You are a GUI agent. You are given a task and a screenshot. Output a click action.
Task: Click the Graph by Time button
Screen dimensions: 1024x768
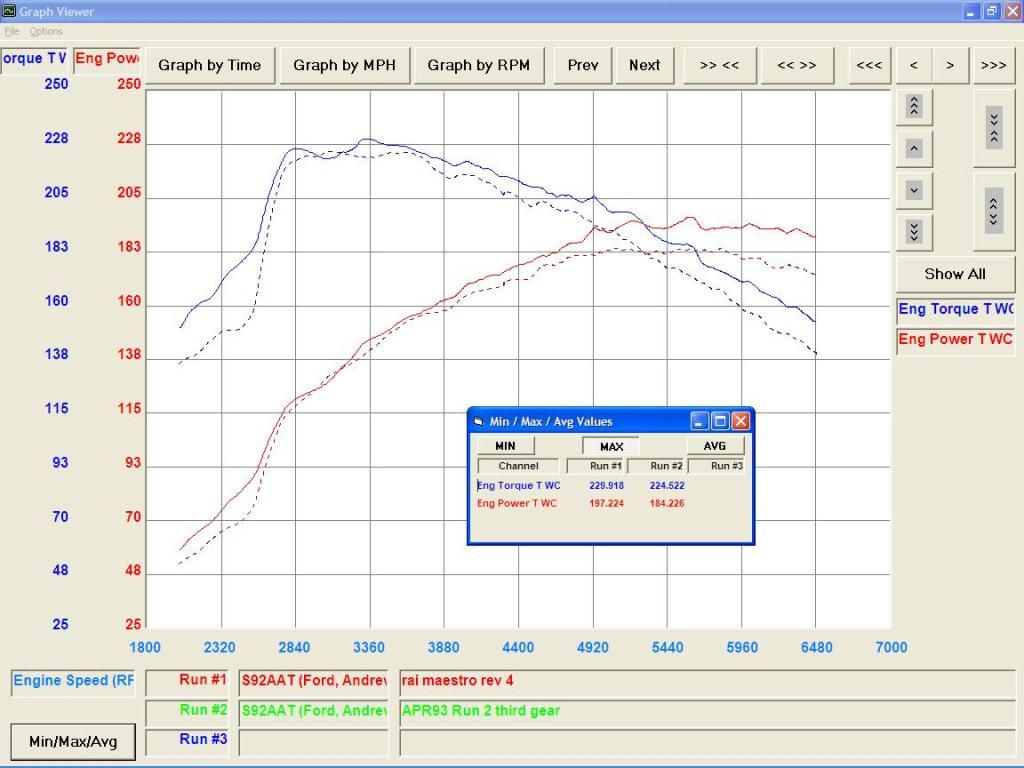(x=210, y=65)
